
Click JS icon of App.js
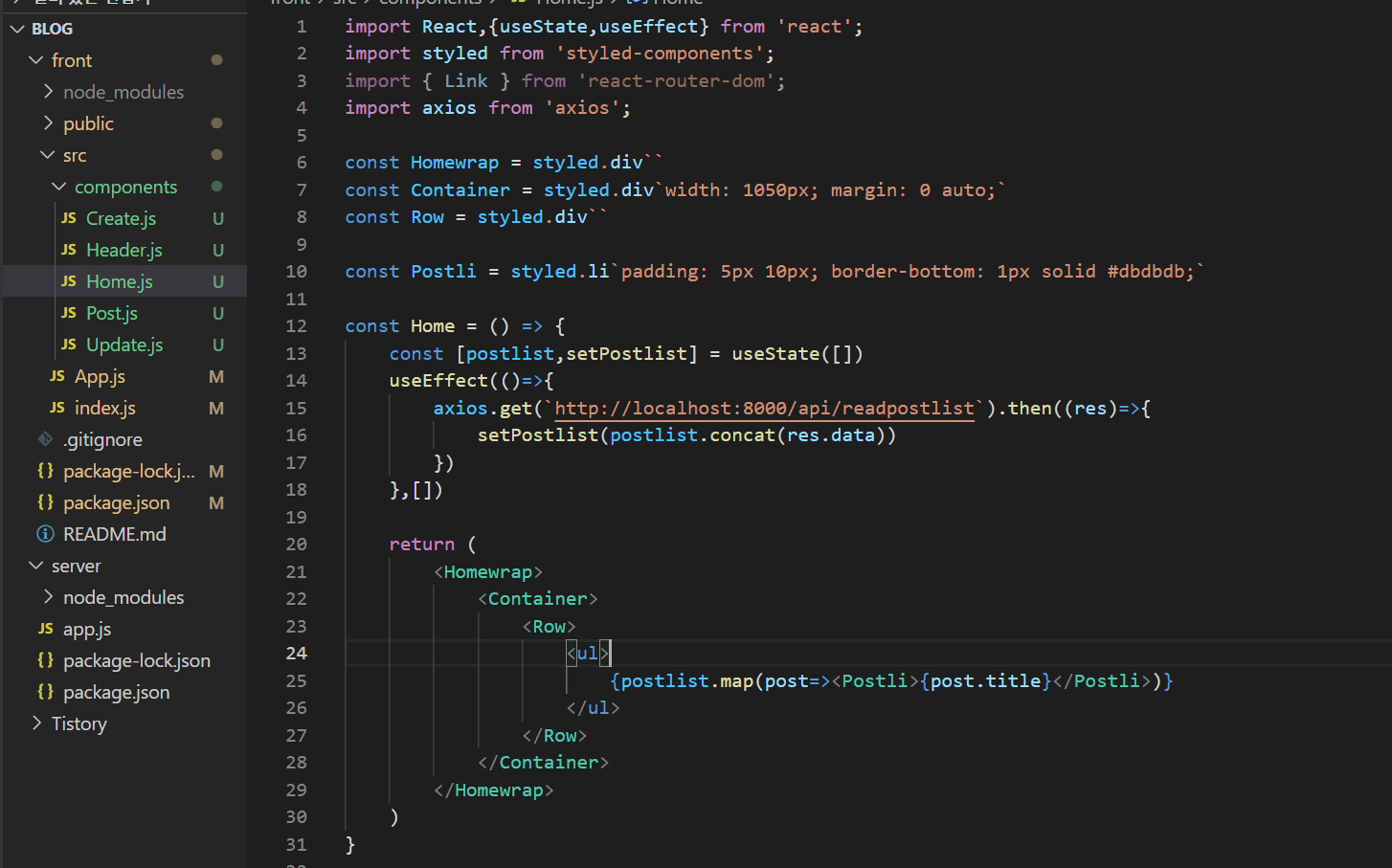(57, 376)
